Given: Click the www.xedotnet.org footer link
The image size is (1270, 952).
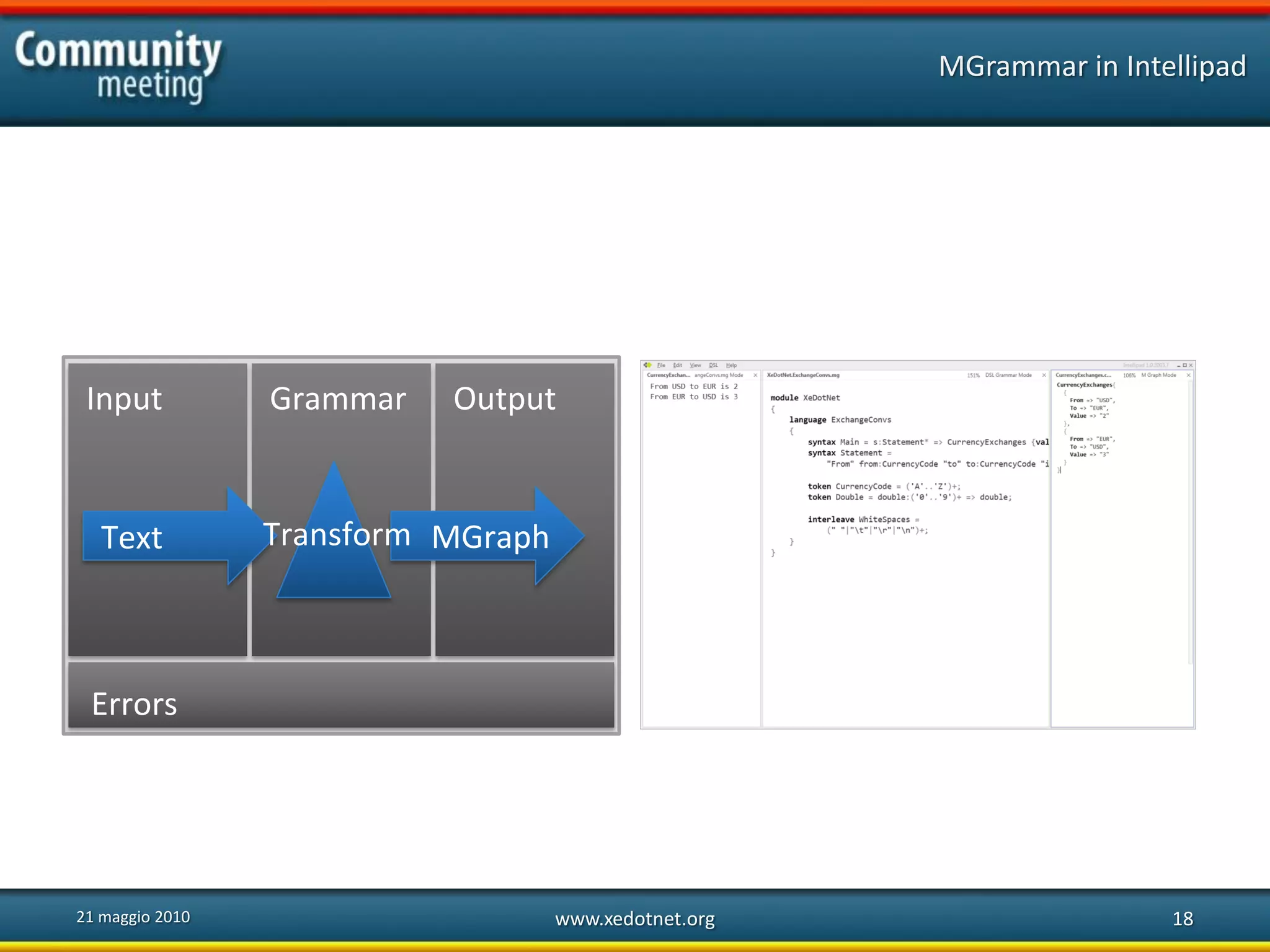Looking at the screenshot, I should coord(634,919).
